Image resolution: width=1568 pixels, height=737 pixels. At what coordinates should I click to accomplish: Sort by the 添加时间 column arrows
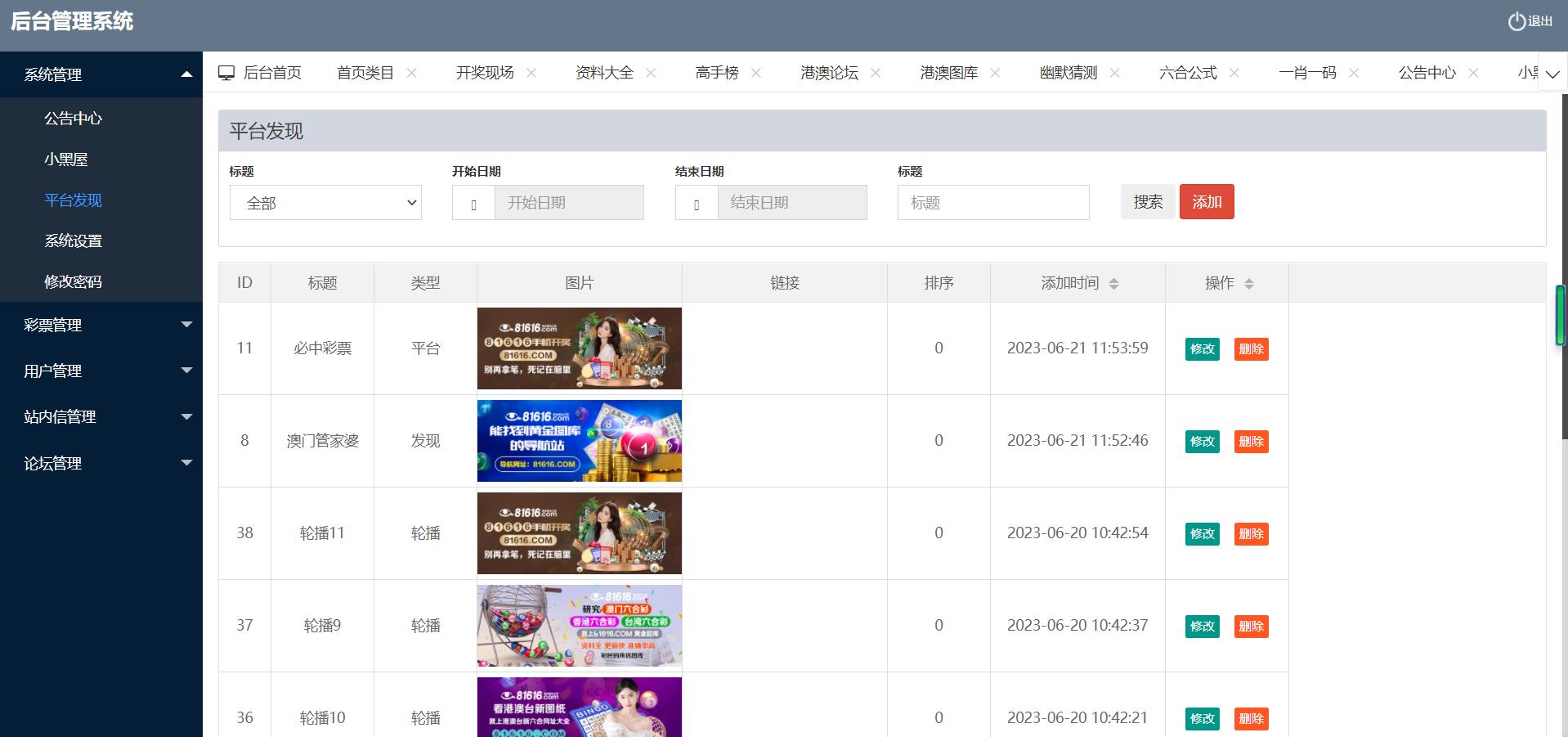click(1113, 284)
